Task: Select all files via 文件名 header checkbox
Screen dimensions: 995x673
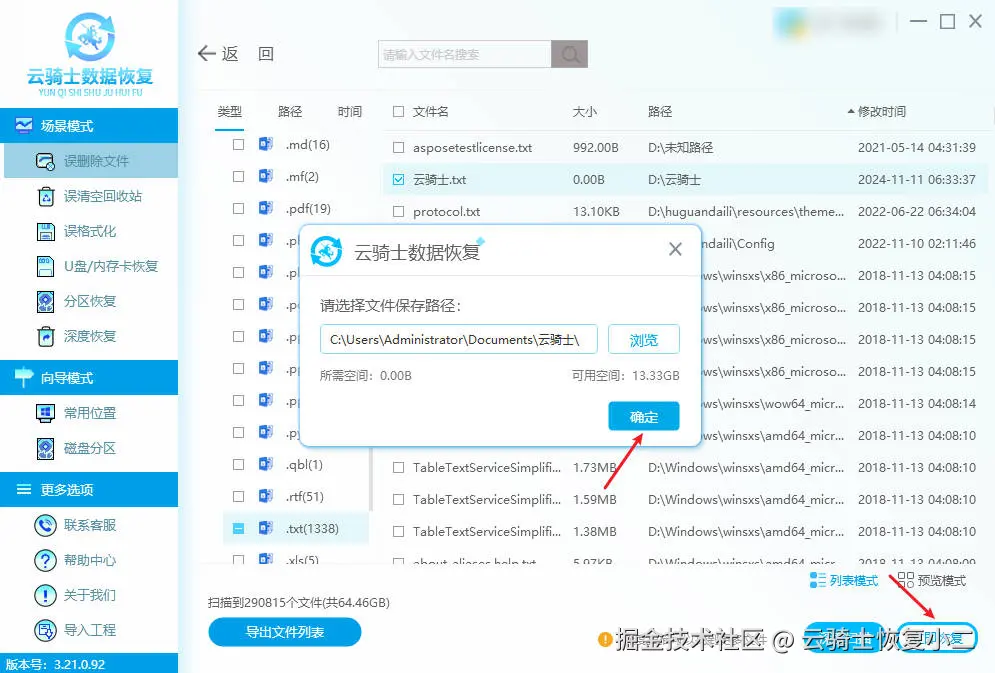Action: tap(399, 112)
